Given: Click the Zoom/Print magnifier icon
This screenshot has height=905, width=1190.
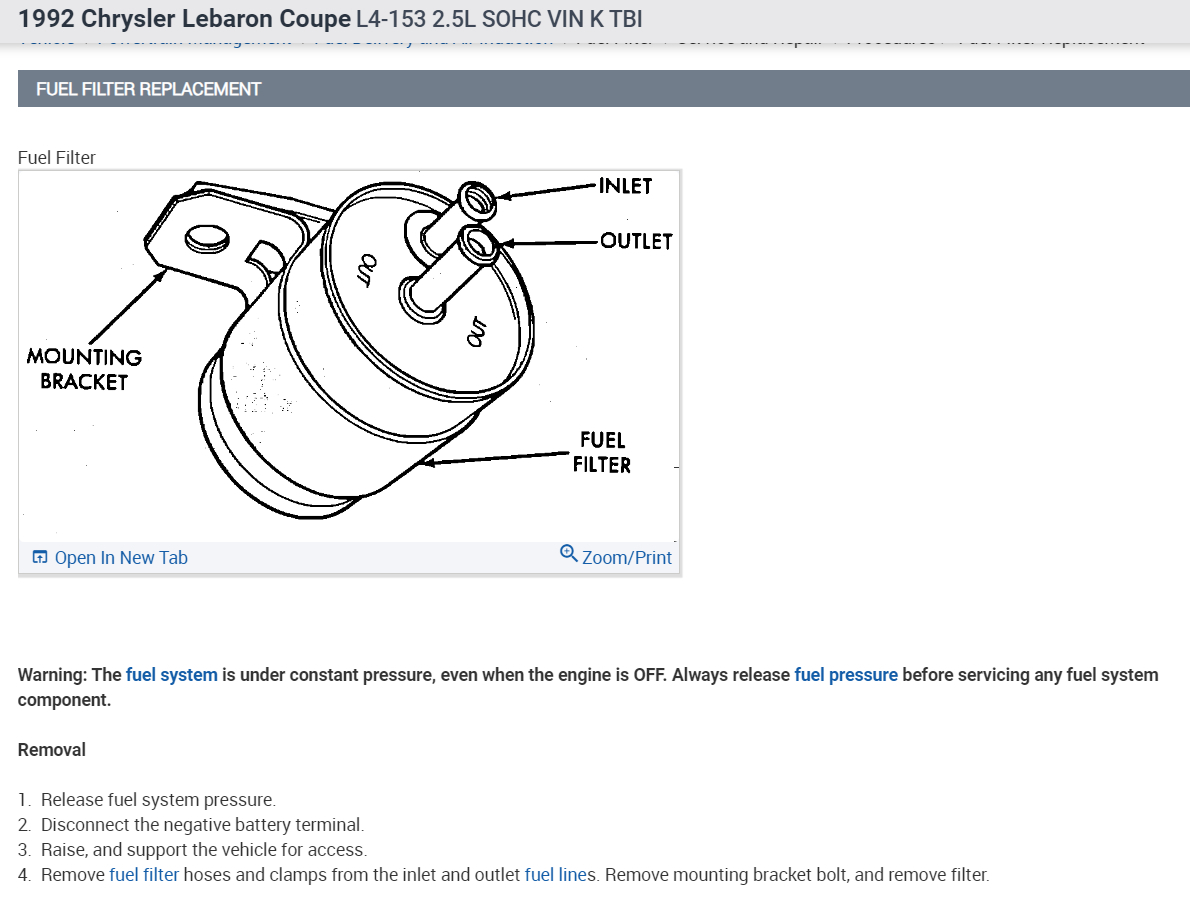Looking at the screenshot, I should (568, 553).
